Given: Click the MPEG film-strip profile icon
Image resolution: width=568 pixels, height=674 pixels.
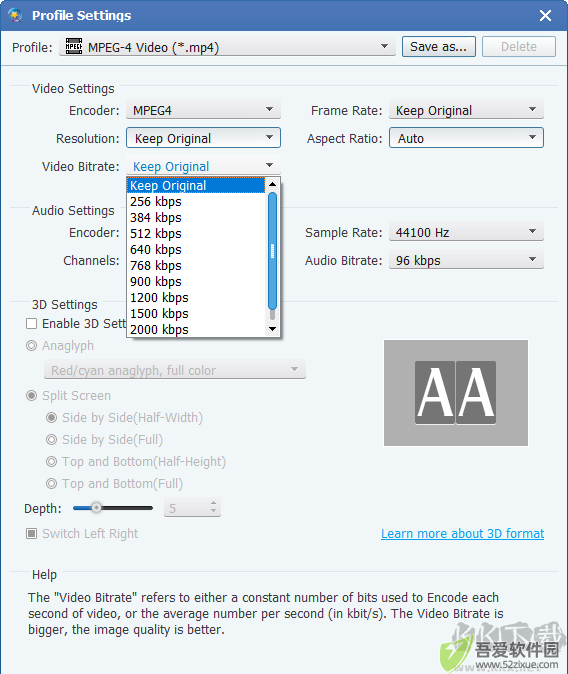Looking at the screenshot, I should coord(74,46).
